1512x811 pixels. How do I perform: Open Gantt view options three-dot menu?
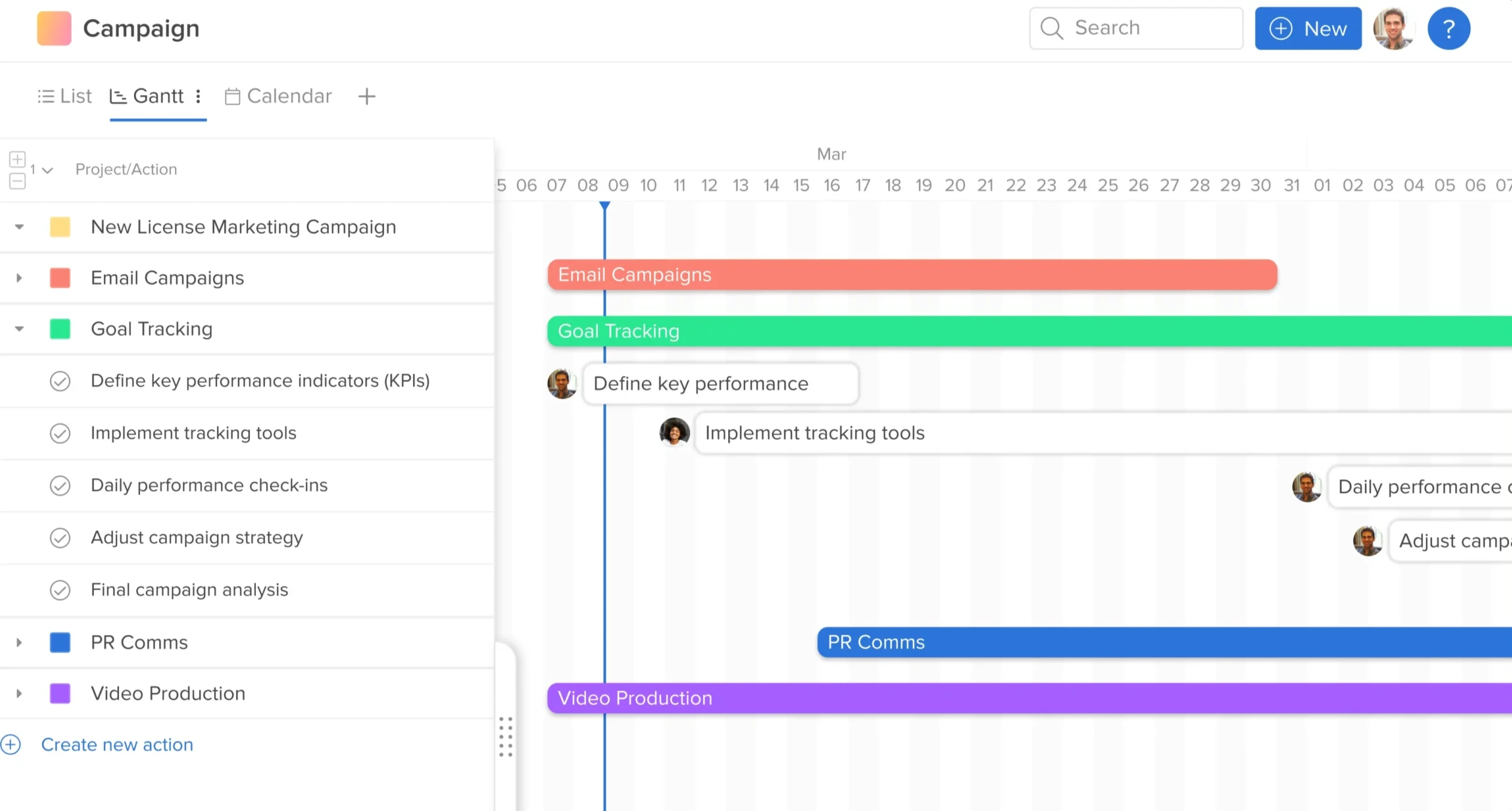click(198, 96)
